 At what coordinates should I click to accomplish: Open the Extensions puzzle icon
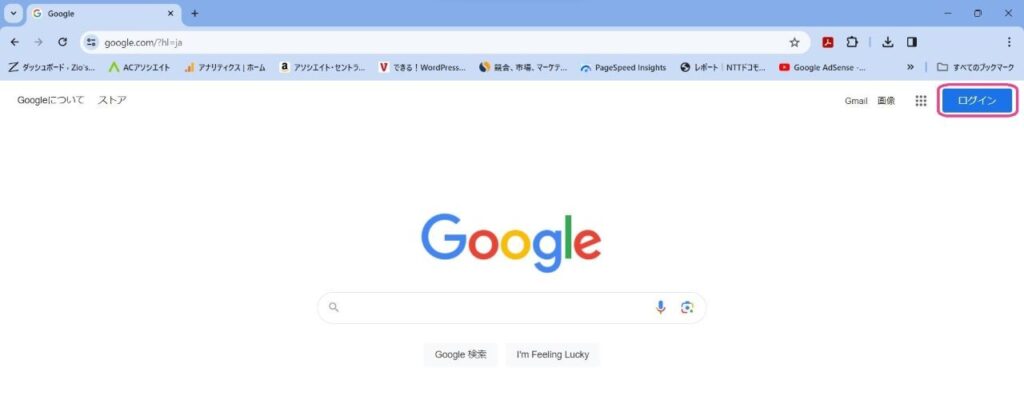coord(852,42)
